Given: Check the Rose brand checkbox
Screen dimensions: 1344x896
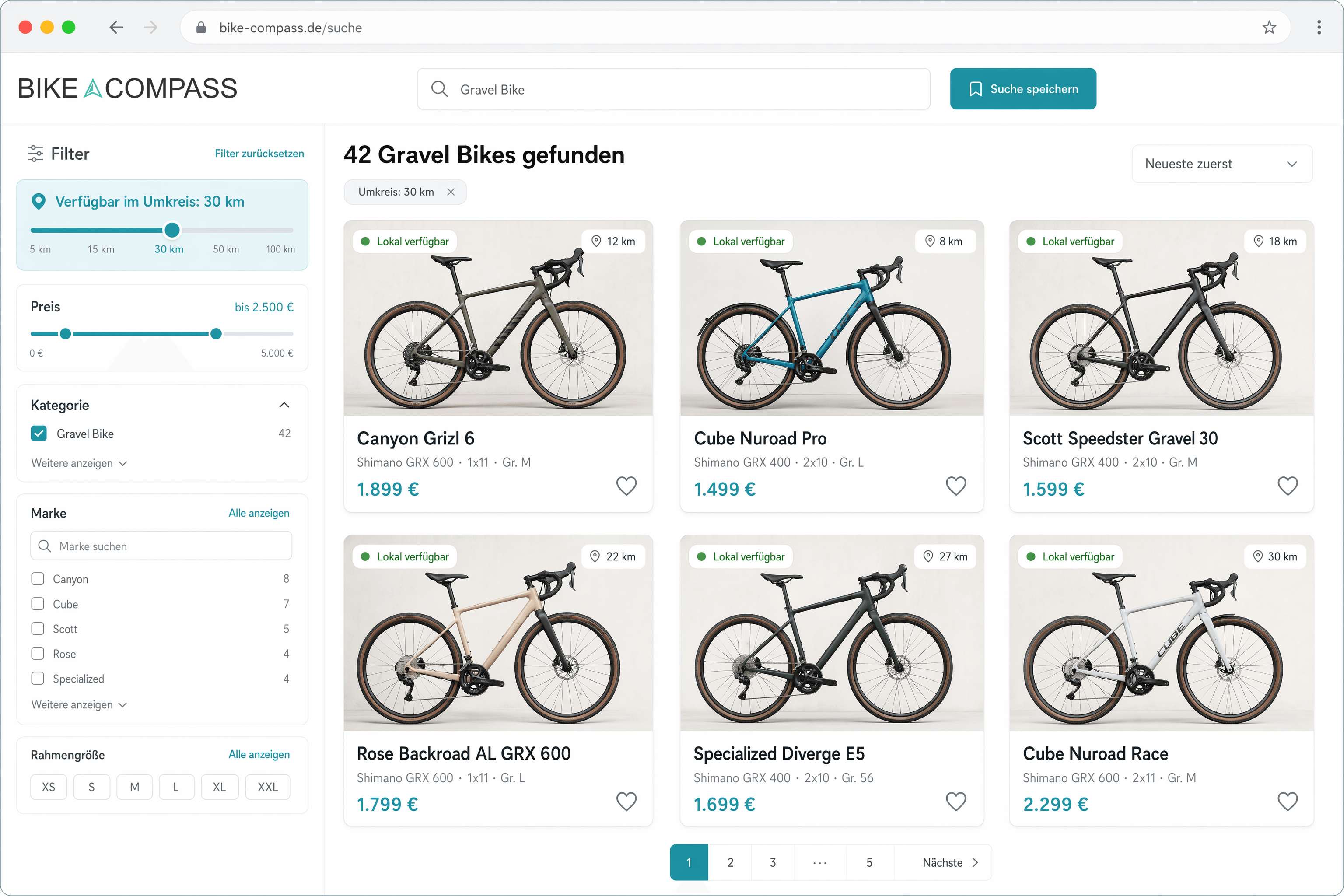Looking at the screenshot, I should click(x=38, y=654).
